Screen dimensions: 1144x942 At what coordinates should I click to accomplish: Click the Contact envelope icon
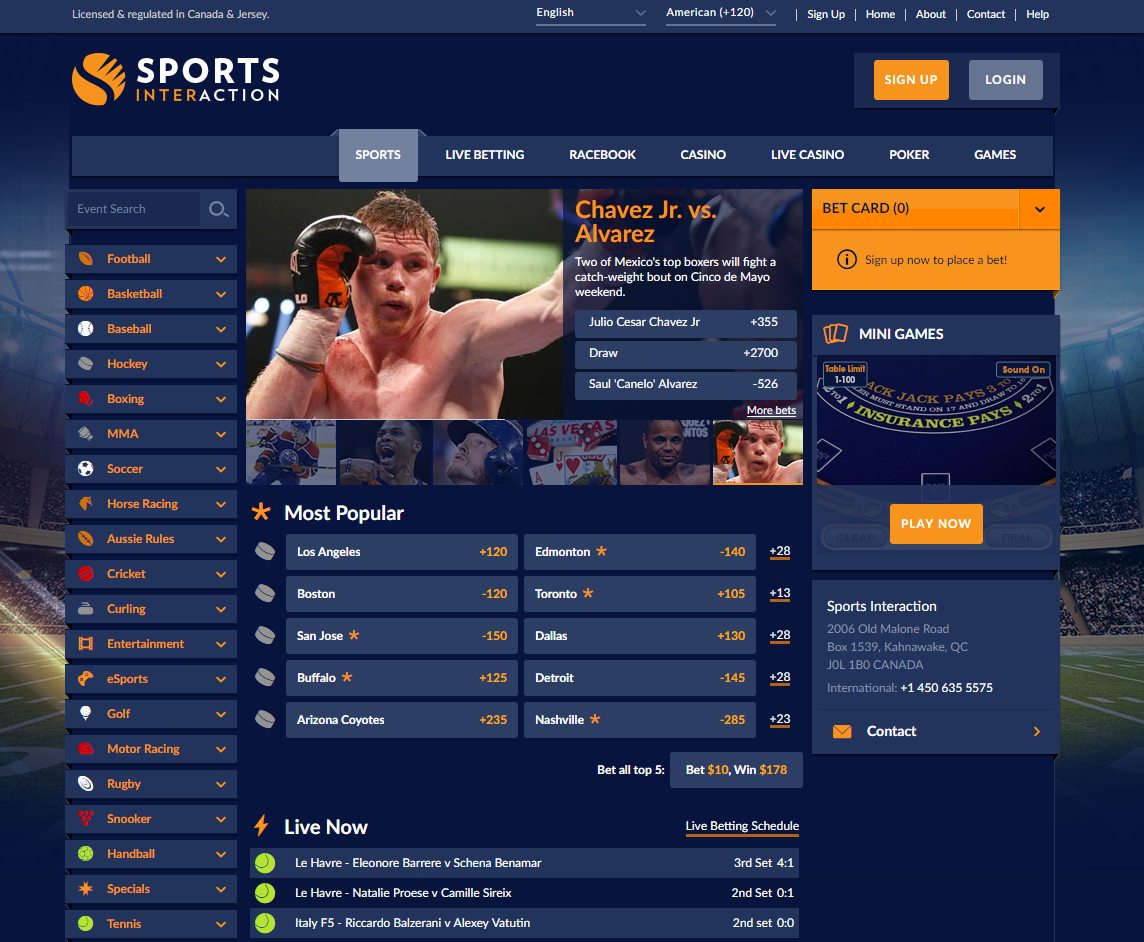click(842, 731)
